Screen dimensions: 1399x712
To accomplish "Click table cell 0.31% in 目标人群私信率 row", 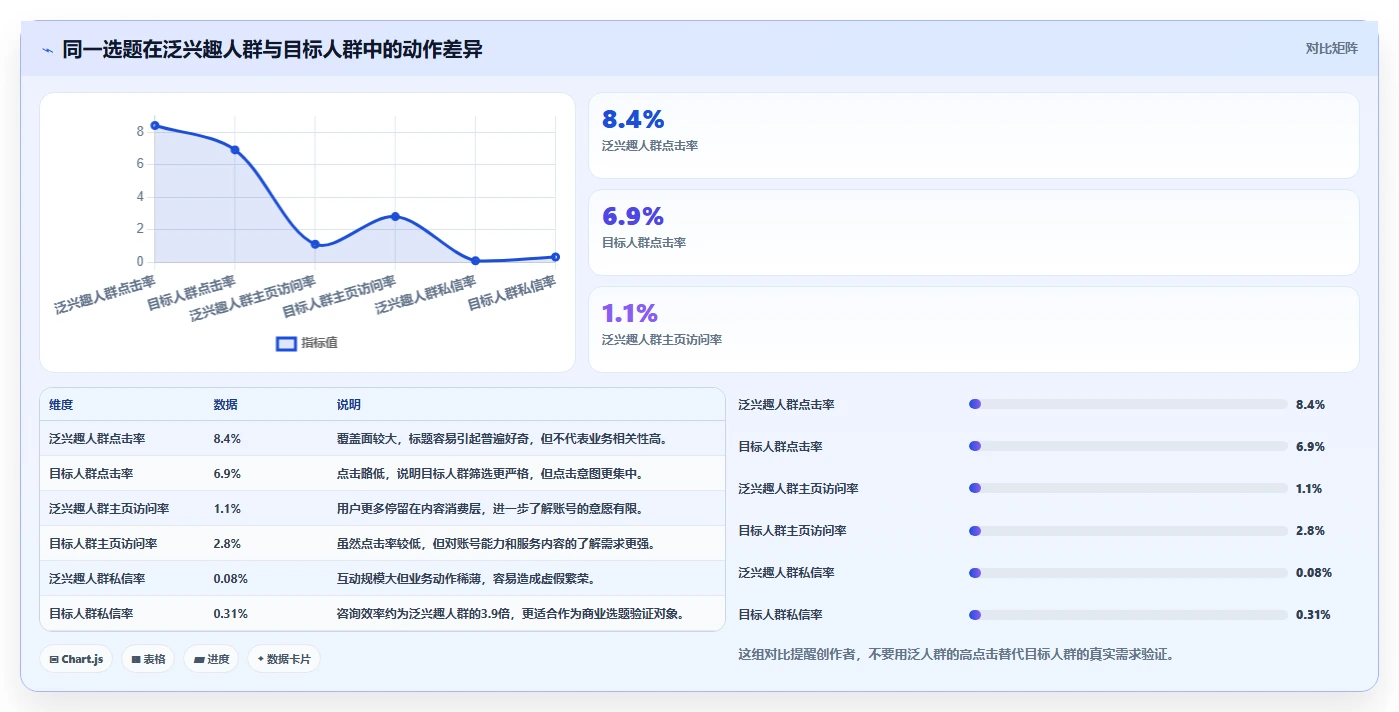I will pyautogui.click(x=230, y=613).
